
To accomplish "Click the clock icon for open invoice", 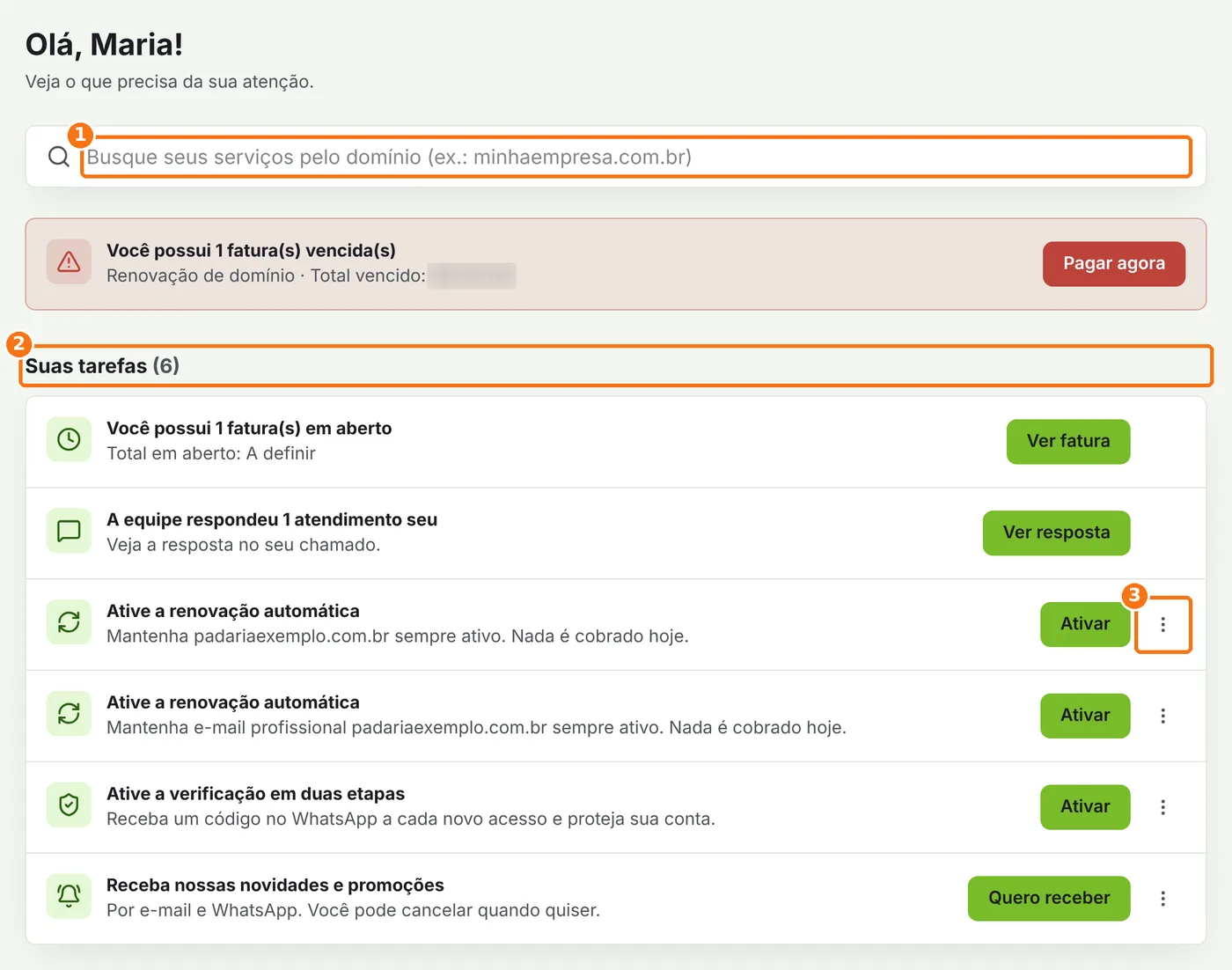I will pyautogui.click(x=69, y=439).
